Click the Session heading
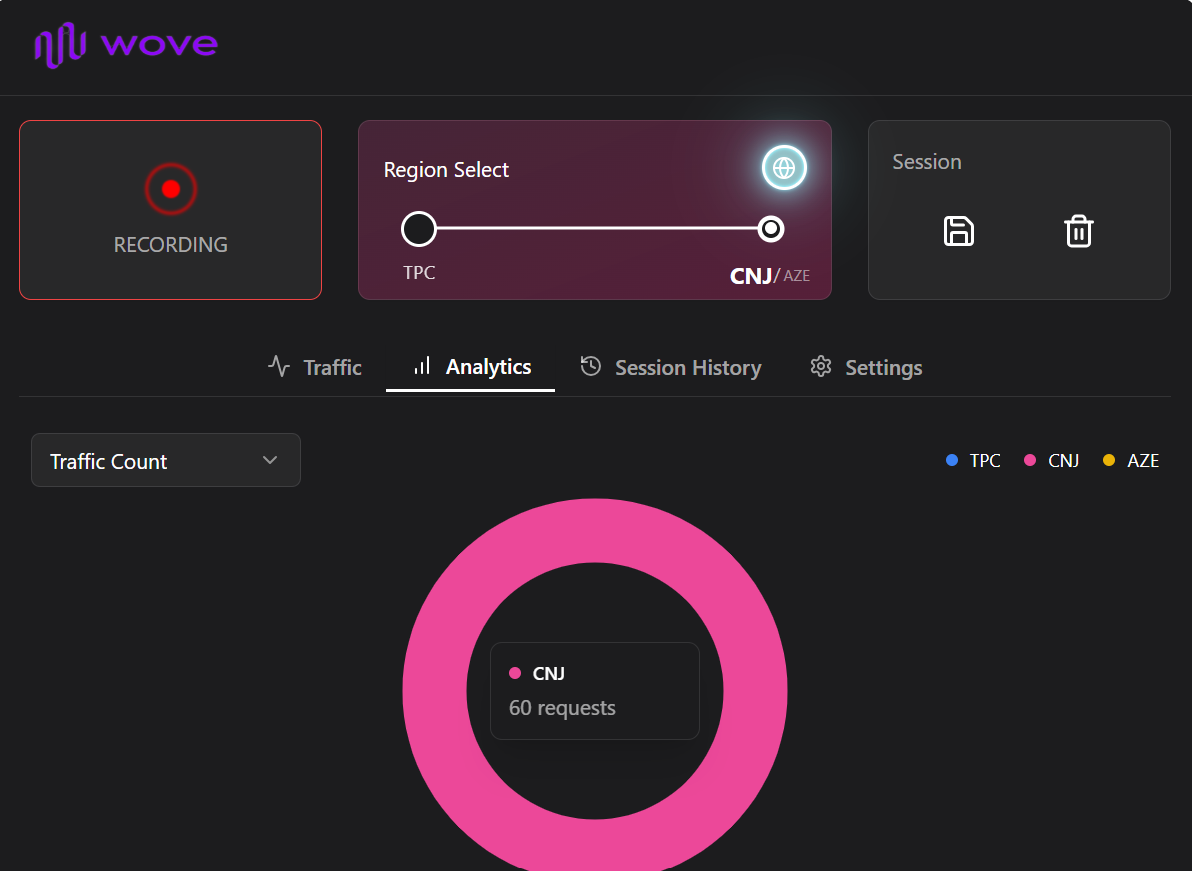The image size is (1192, 871). point(927,162)
